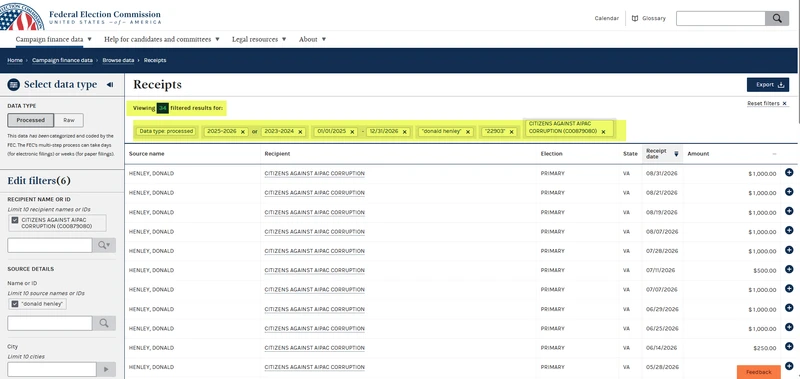Open the About menu
The image size is (800, 379).
coord(312,39)
